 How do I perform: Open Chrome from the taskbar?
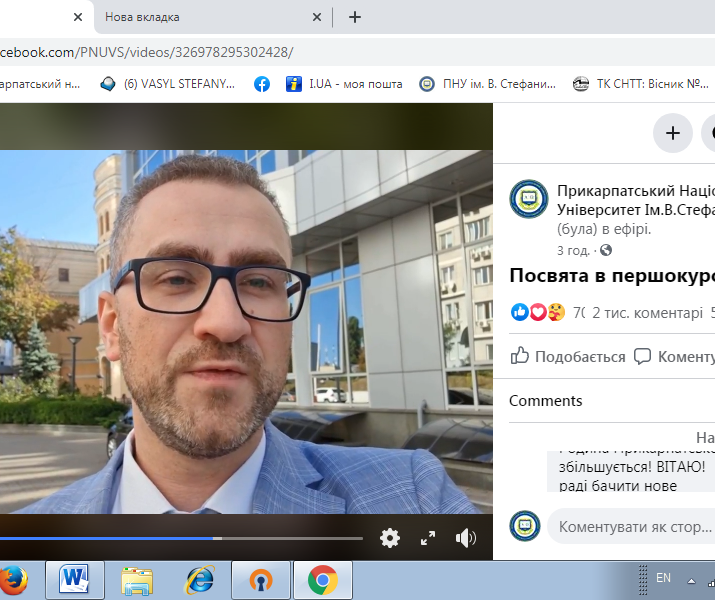point(323,580)
